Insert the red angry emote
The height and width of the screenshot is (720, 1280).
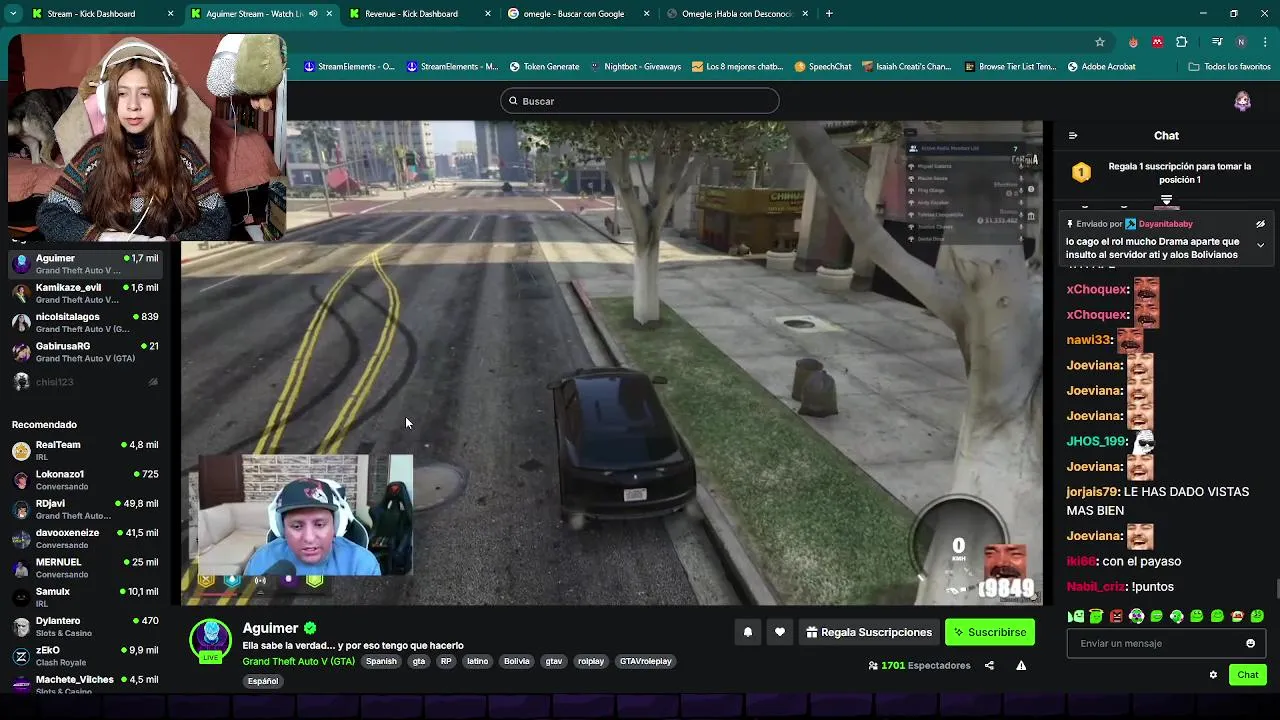[1116, 616]
